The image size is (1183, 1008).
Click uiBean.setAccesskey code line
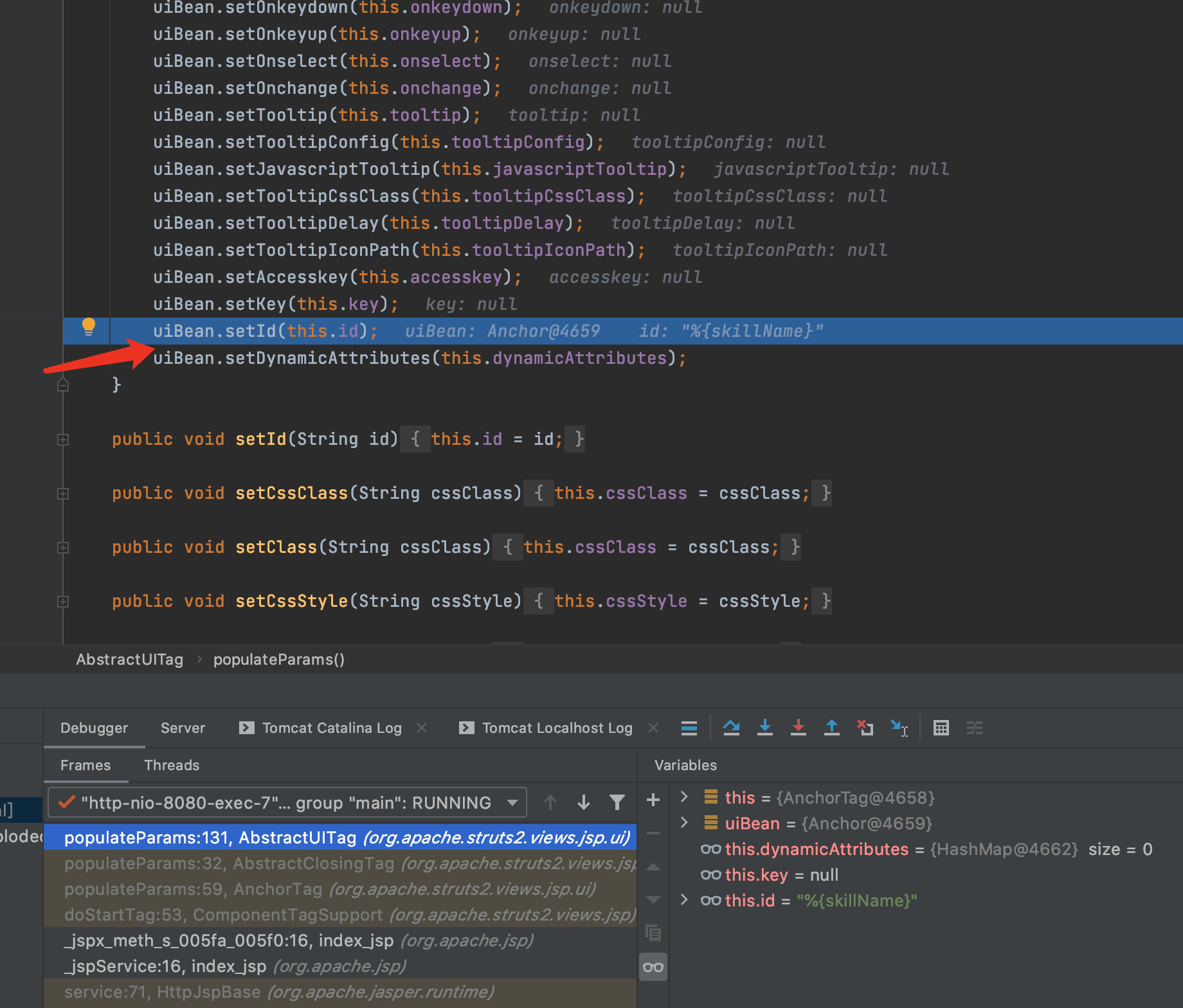338,277
